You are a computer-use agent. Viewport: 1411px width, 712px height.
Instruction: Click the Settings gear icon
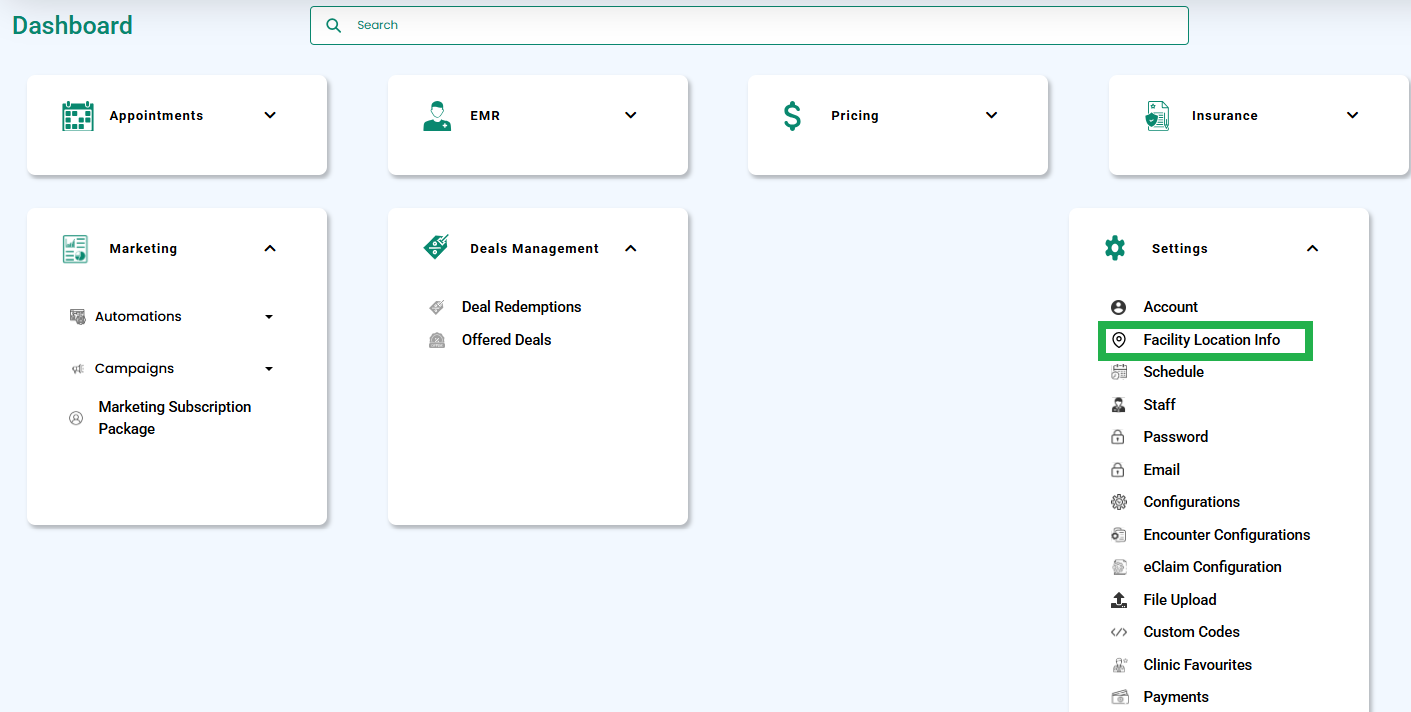[x=1115, y=248]
